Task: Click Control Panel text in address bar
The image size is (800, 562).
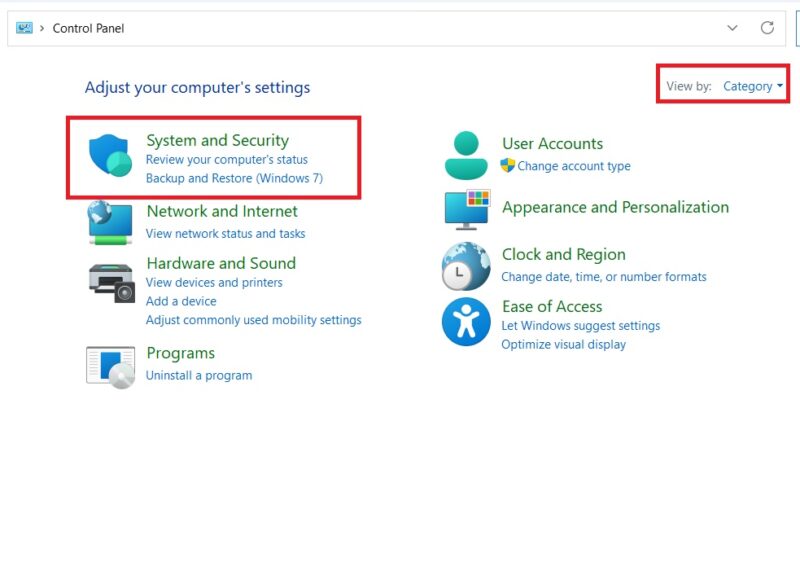Action: [88, 28]
